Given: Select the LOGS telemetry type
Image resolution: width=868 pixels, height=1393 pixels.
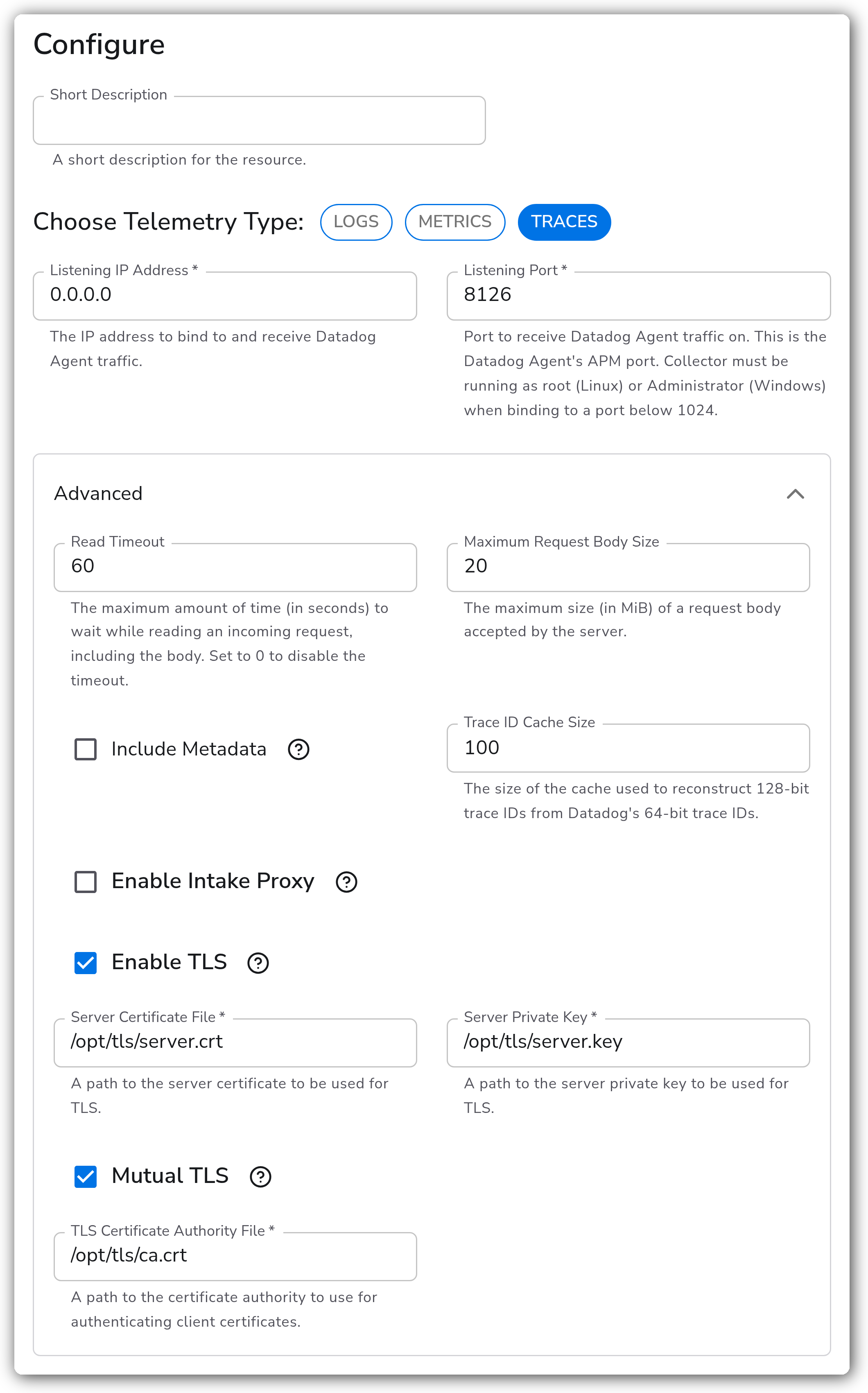Looking at the screenshot, I should coord(356,222).
